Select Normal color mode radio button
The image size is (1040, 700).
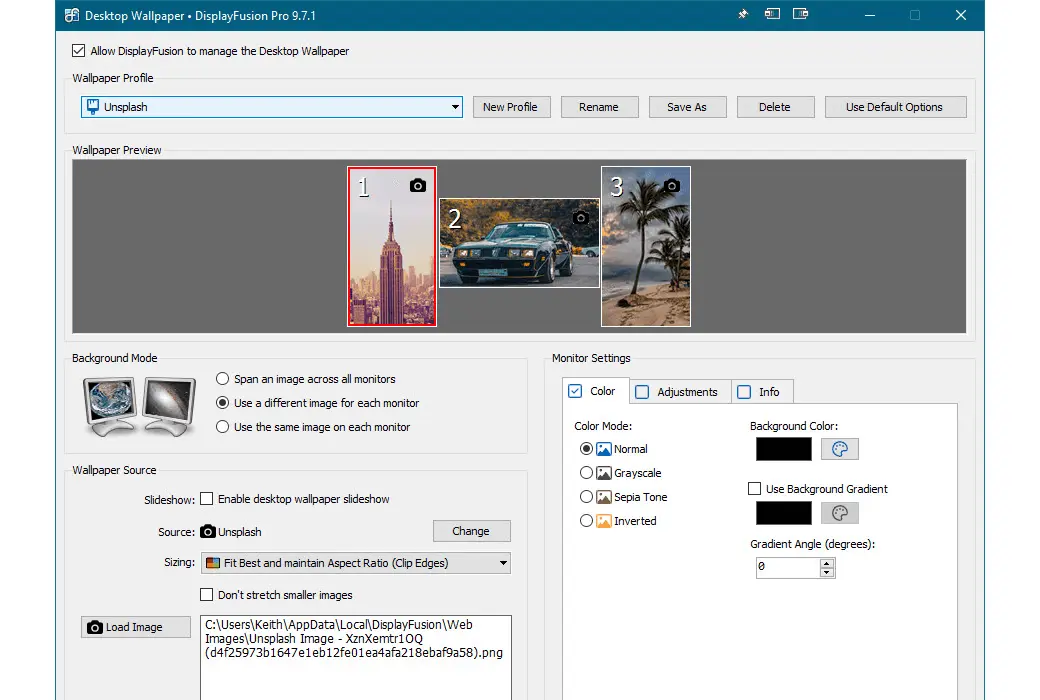point(586,449)
